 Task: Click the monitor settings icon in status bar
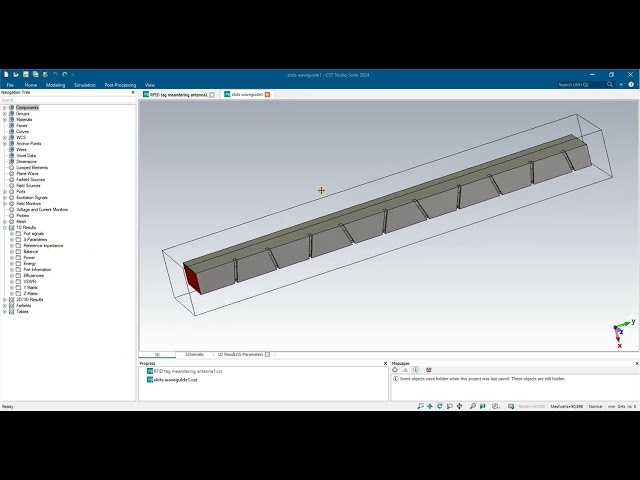(x=511, y=406)
